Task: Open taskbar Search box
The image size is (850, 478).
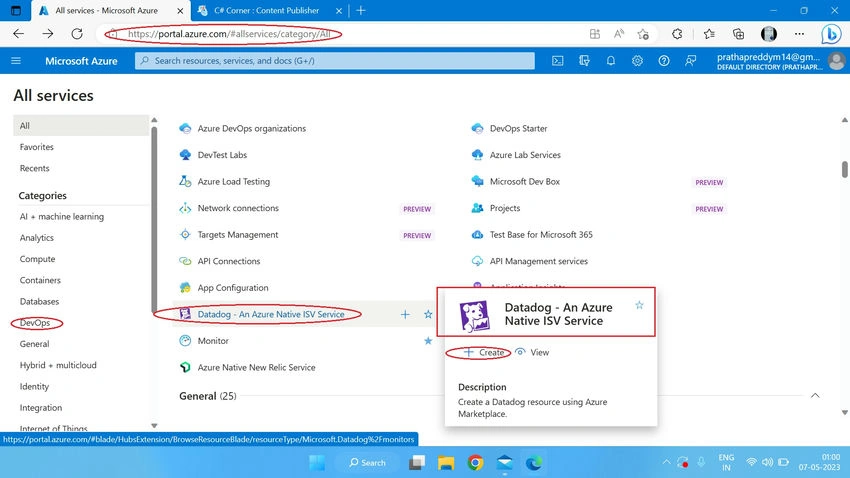Action: 368,462
